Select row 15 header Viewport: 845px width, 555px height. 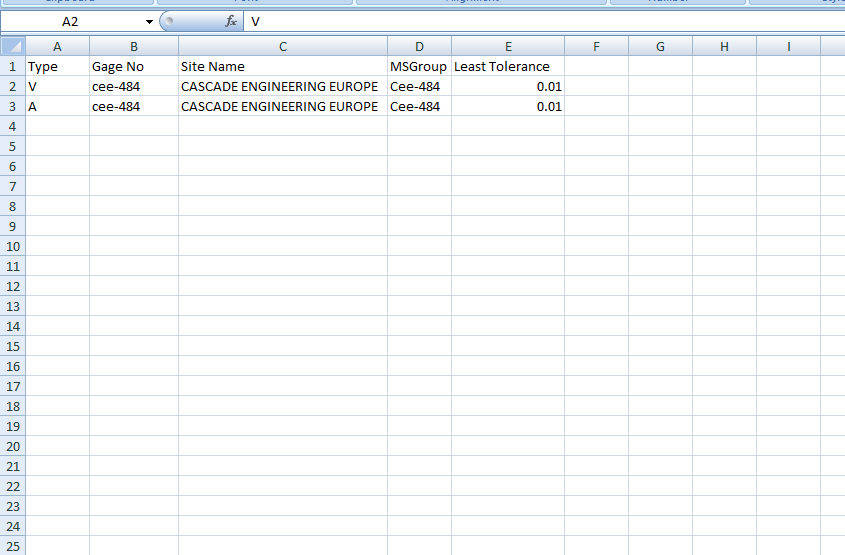click(x=13, y=346)
